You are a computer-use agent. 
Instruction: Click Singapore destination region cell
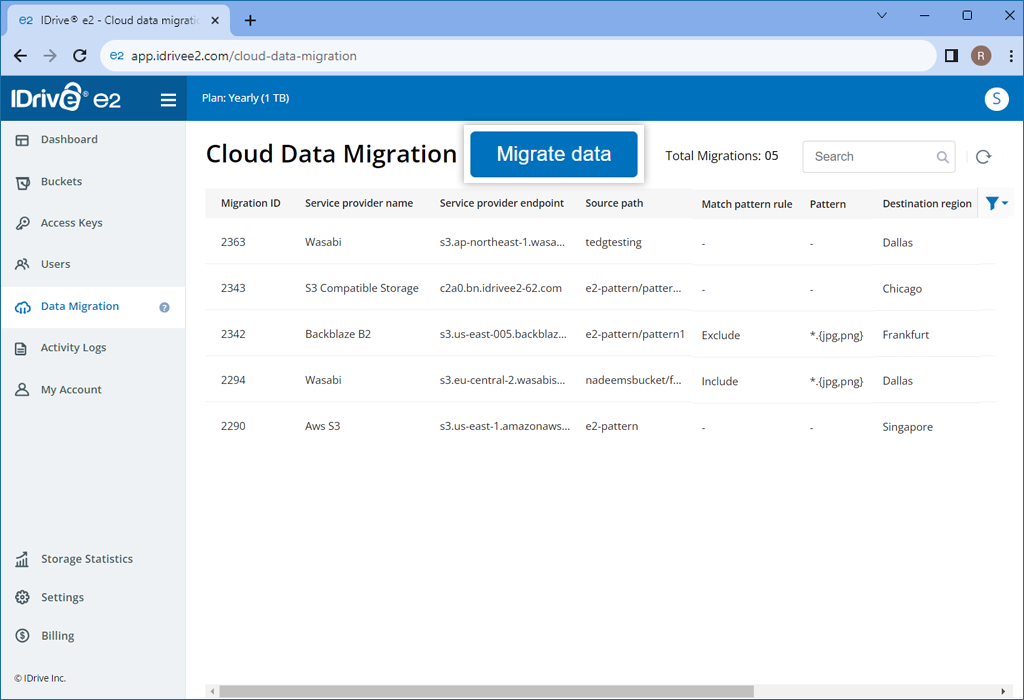[907, 427]
